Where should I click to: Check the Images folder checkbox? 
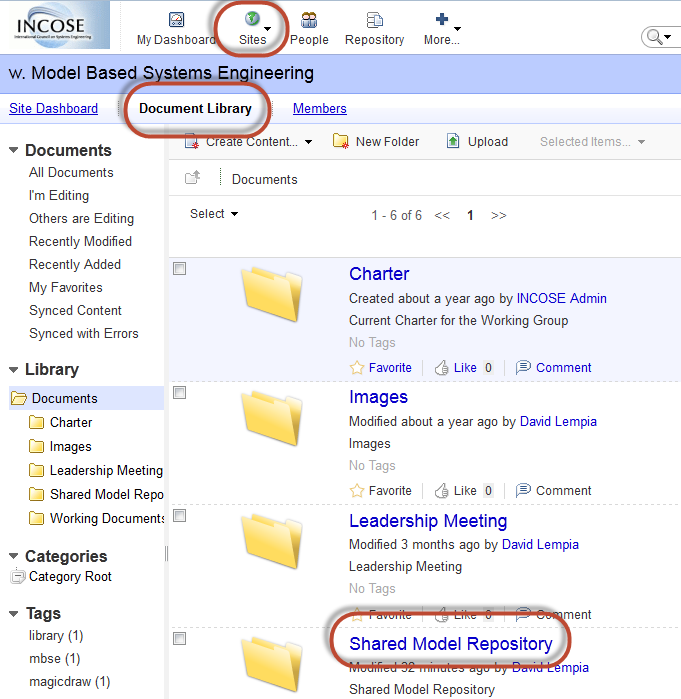pos(180,393)
